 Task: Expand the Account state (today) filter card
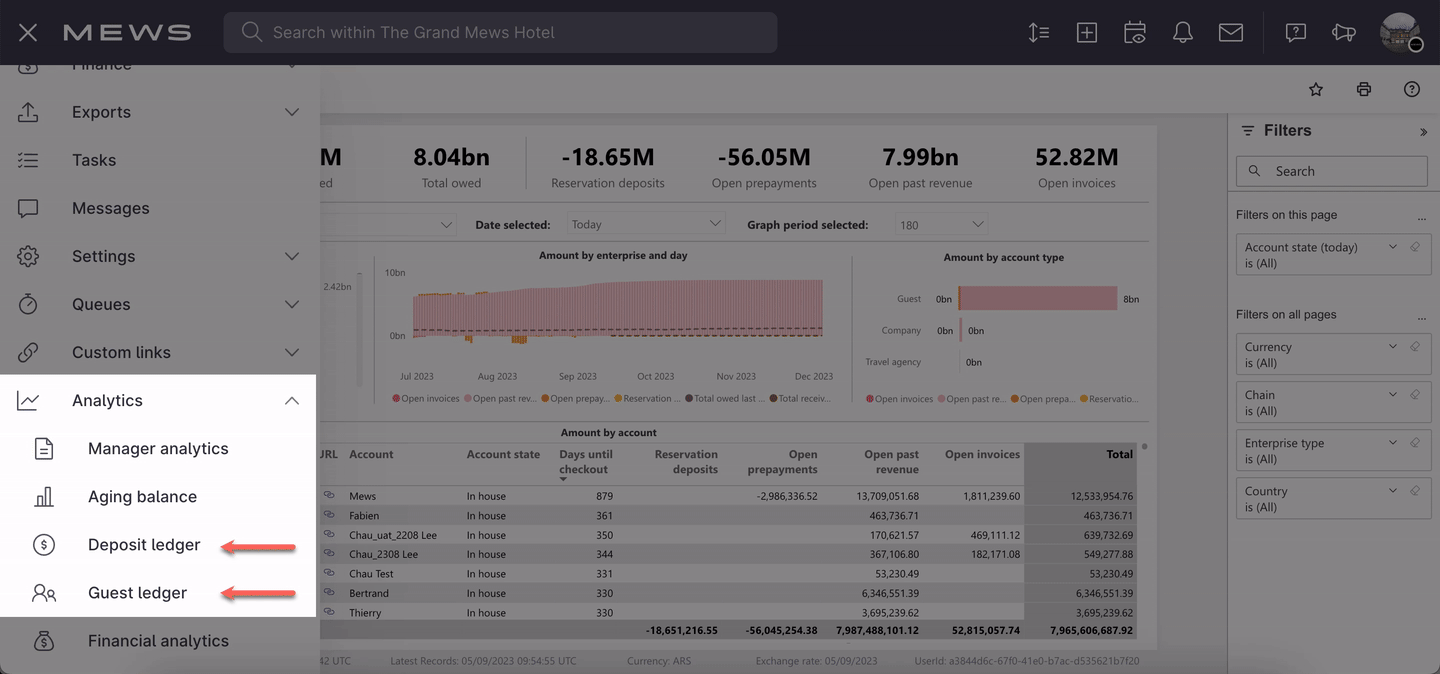point(1393,247)
